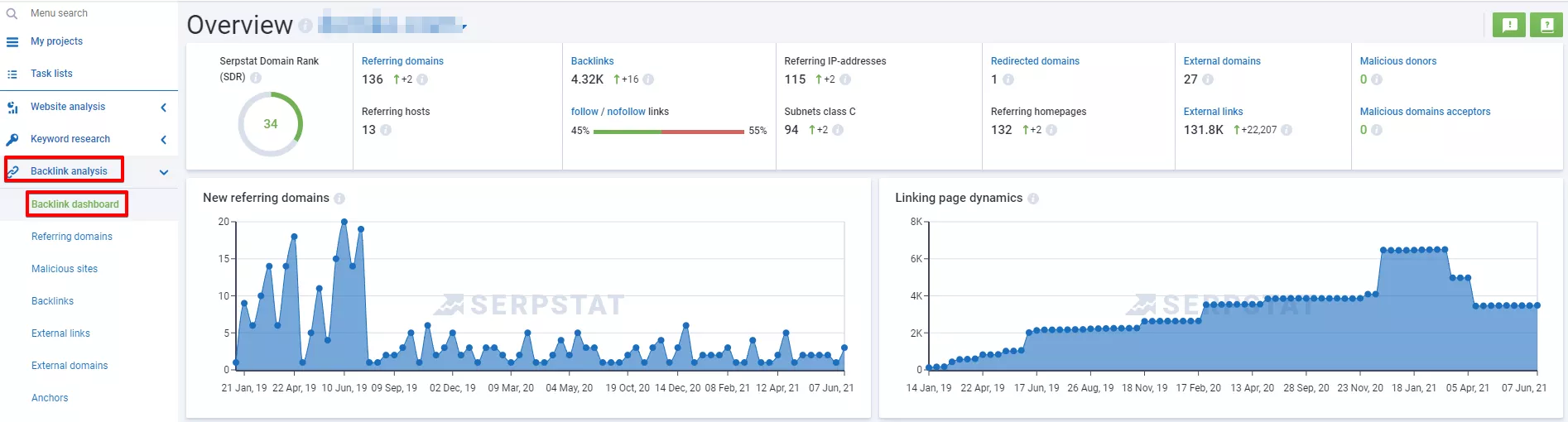Viewport: 1568px width, 422px height.
Task: Click the nofollow links label
Action: tap(626, 112)
